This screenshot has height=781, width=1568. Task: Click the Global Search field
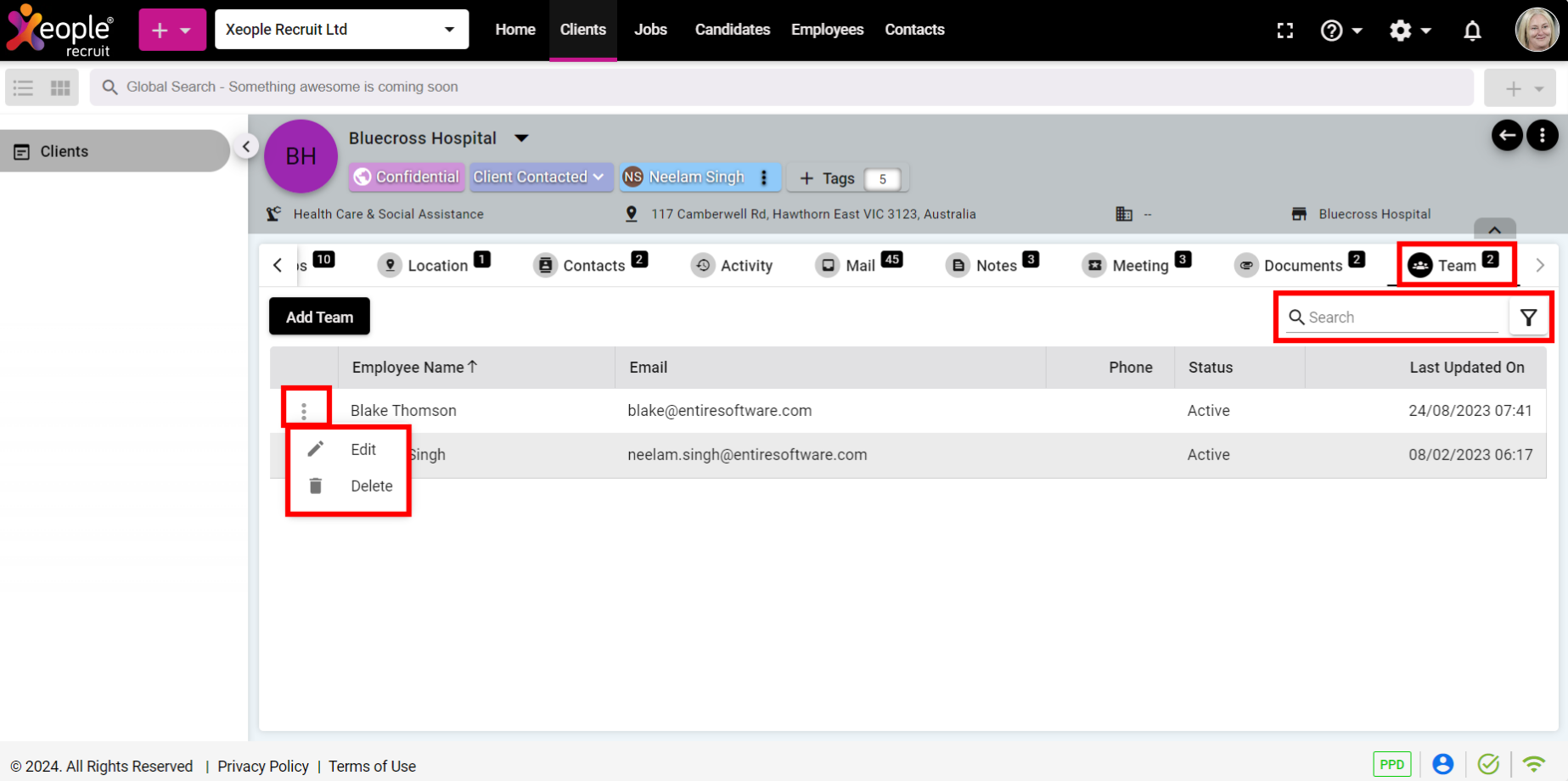[x=781, y=87]
